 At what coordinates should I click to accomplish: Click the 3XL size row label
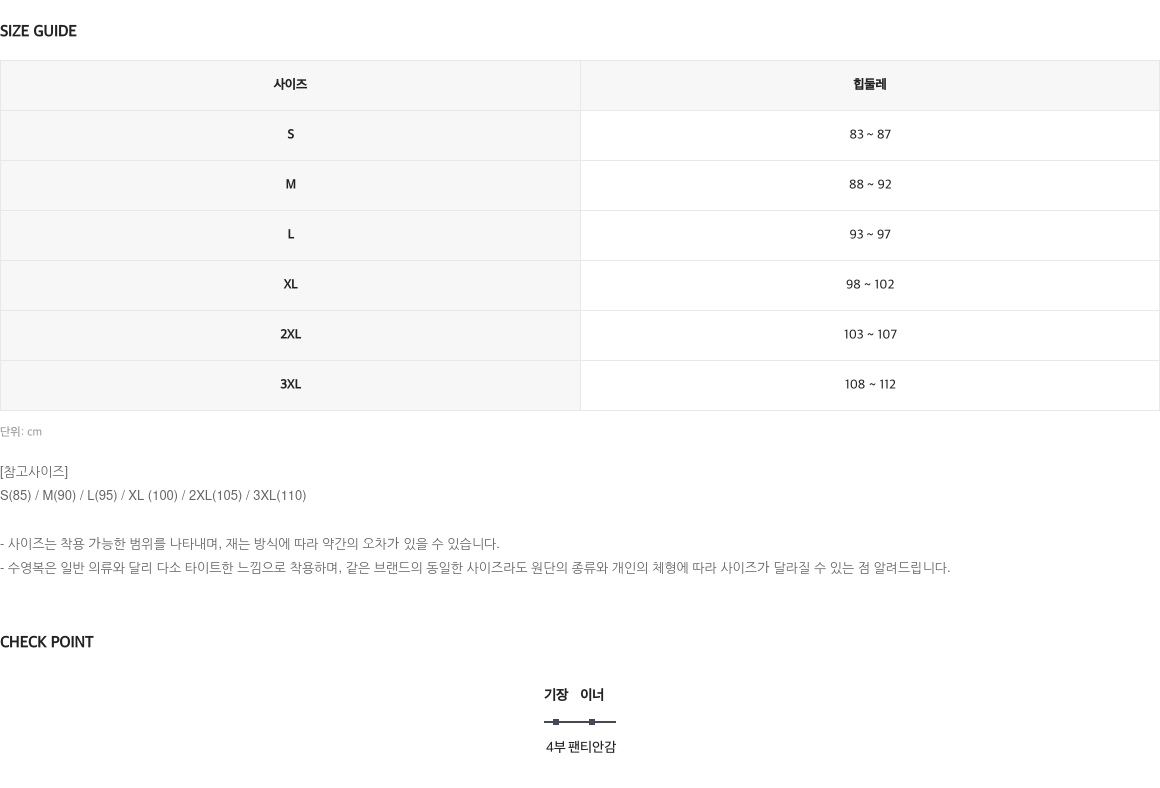point(291,384)
